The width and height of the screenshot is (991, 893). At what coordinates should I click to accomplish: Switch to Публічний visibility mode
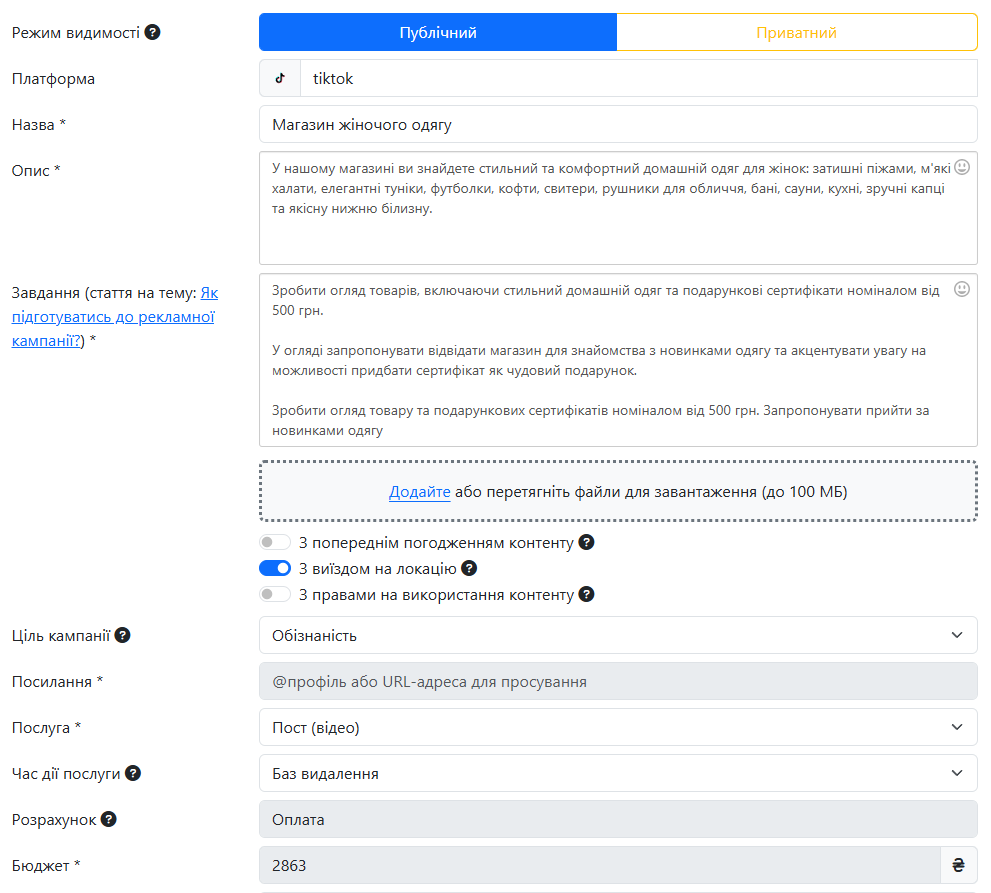click(438, 32)
